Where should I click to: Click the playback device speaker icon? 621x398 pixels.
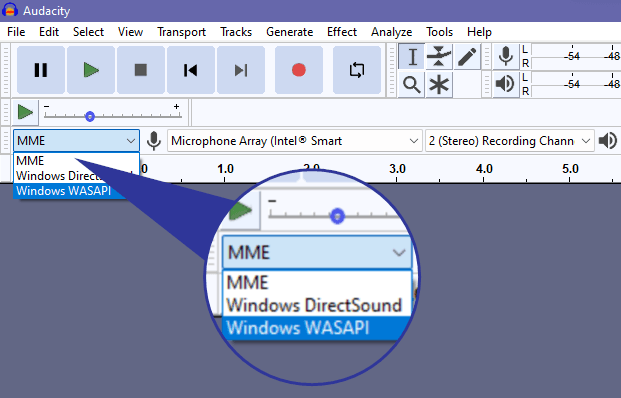tap(608, 141)
